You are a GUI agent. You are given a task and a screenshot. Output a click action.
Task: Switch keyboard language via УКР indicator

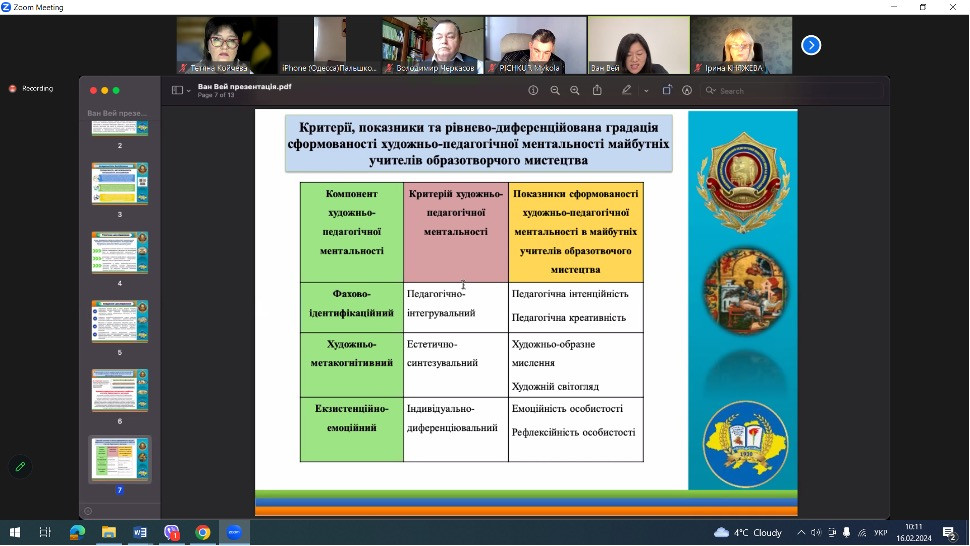(x=880, y=532)
